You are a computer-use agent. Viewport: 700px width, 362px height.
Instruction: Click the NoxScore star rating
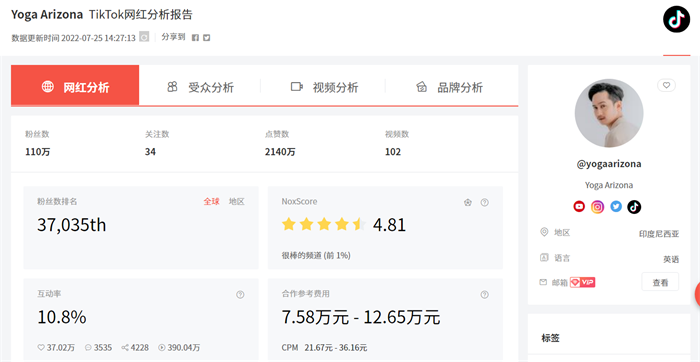point(324,224)
